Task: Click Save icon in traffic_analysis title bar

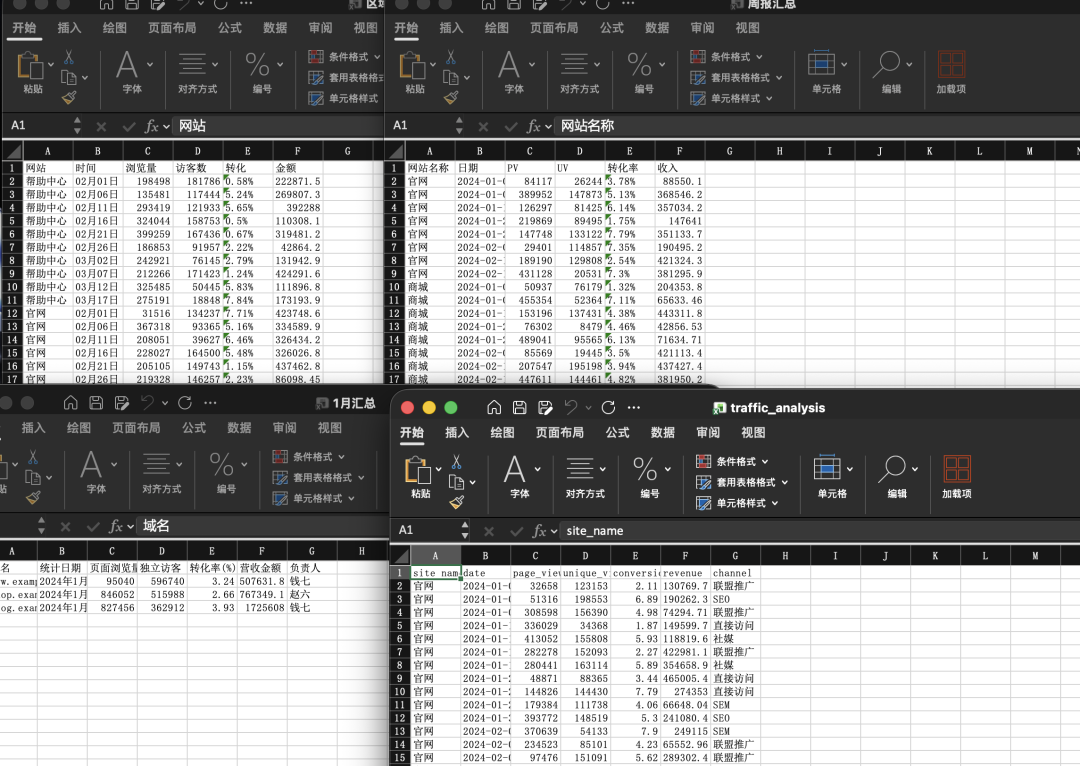Action: coord(518,408)
